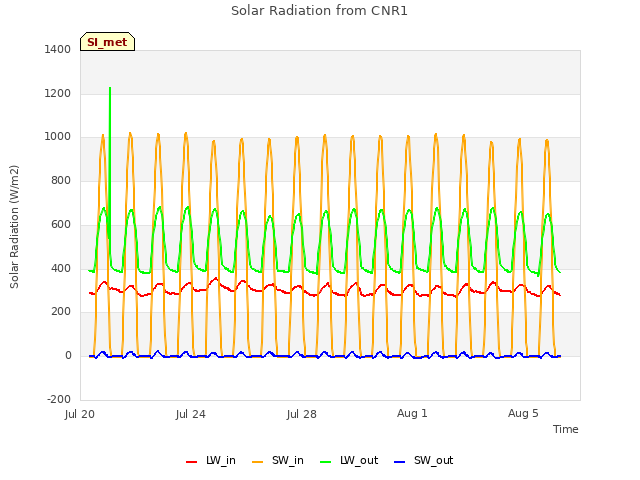This screenshot has height=480, width=640.
Task: Toggle the SW_in legend entry
Action: 278,460
